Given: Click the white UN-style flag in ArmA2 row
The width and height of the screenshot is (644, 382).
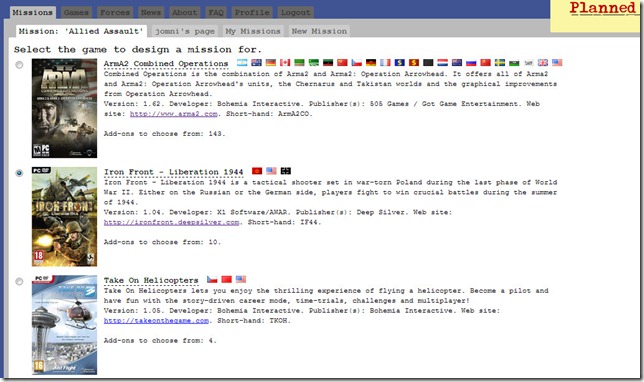Looking at the screenshot, I should 529,62.
